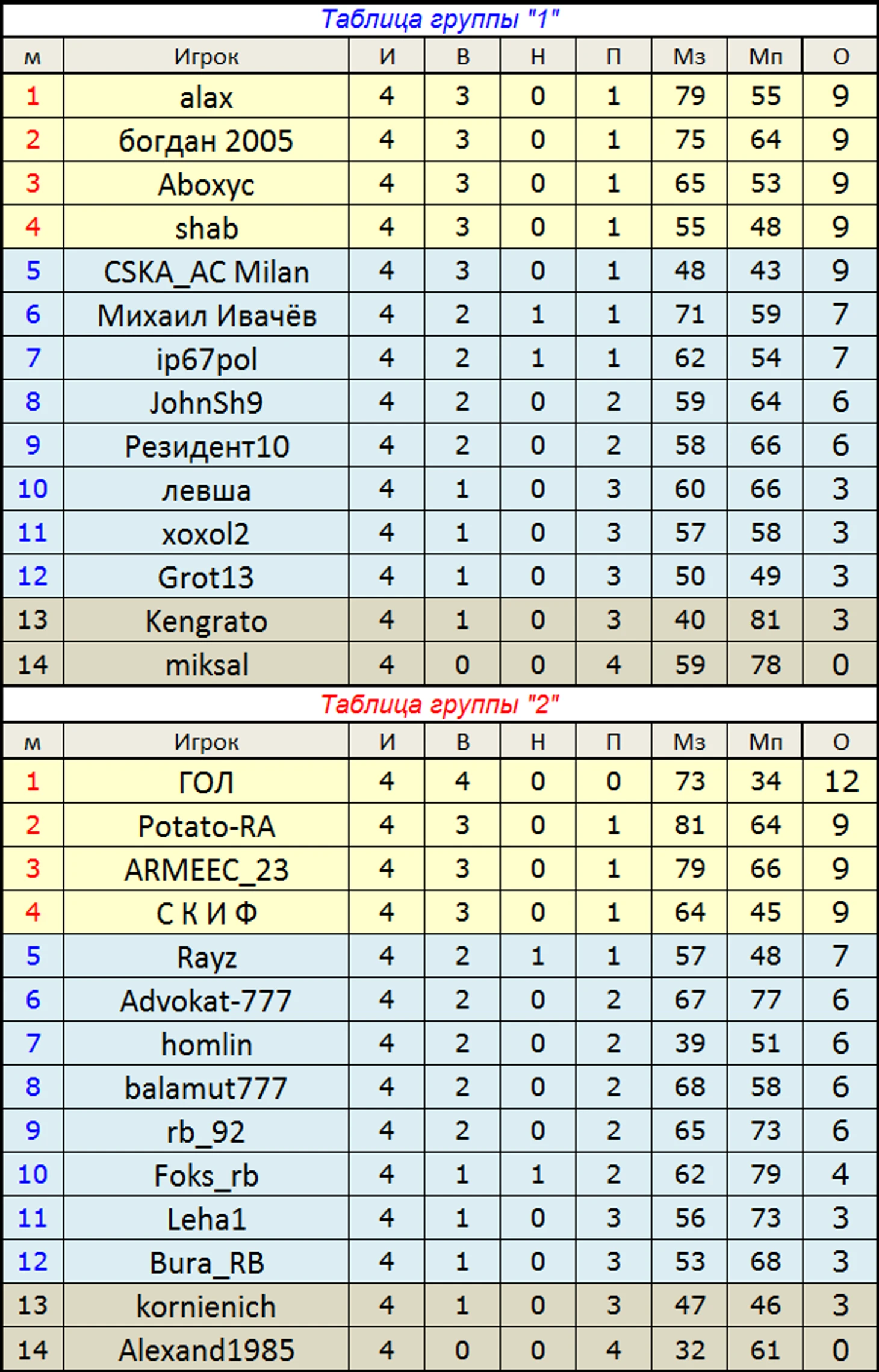Image resolution: width=879 pixels, height=1372 pixels.
Task: Select kornienich in group 2
Action: click(x=206, y=1305)
